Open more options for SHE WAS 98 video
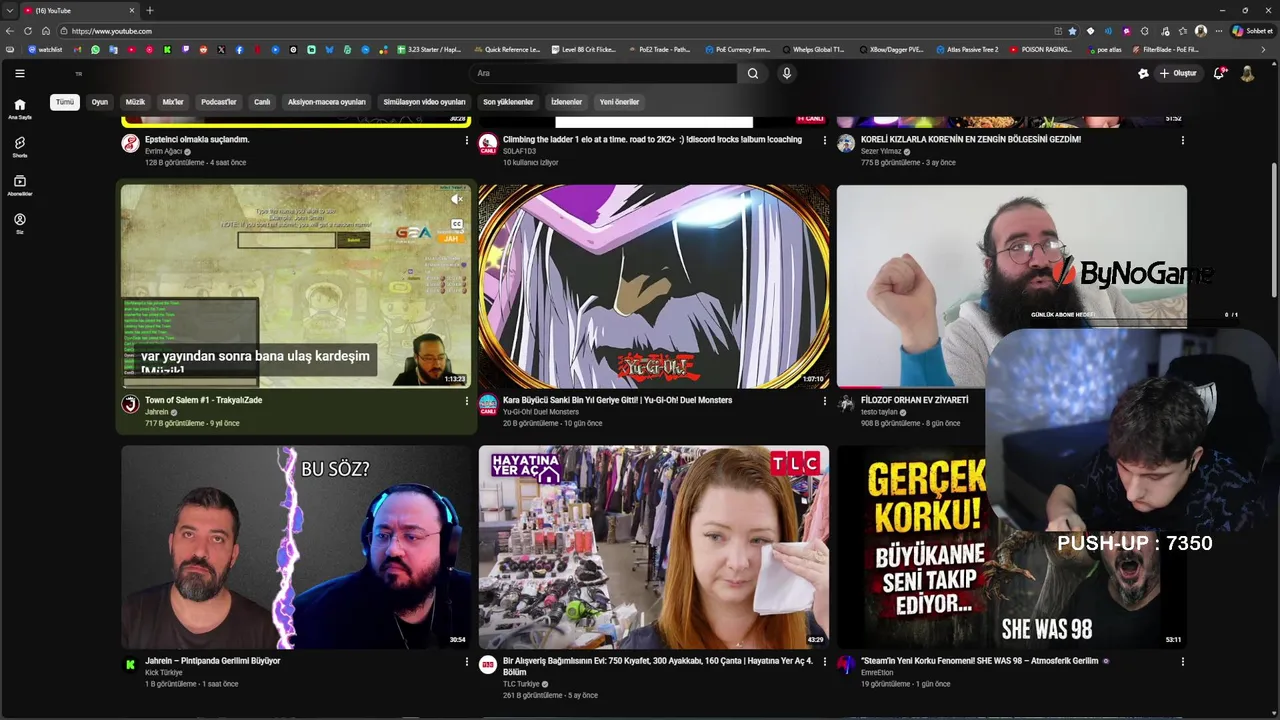1280x720 pixels. [1182, 662]
